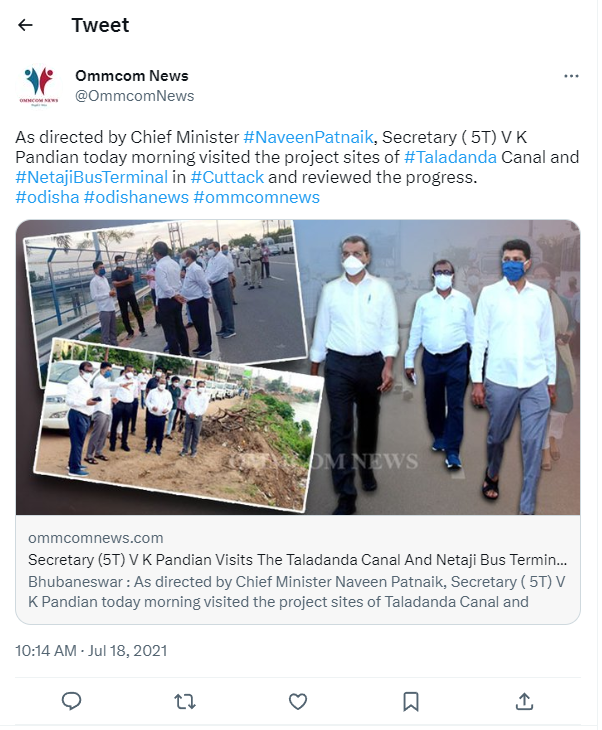Open the article preview collage image
The width and height of the screenshot is (602, 730).
298,367
